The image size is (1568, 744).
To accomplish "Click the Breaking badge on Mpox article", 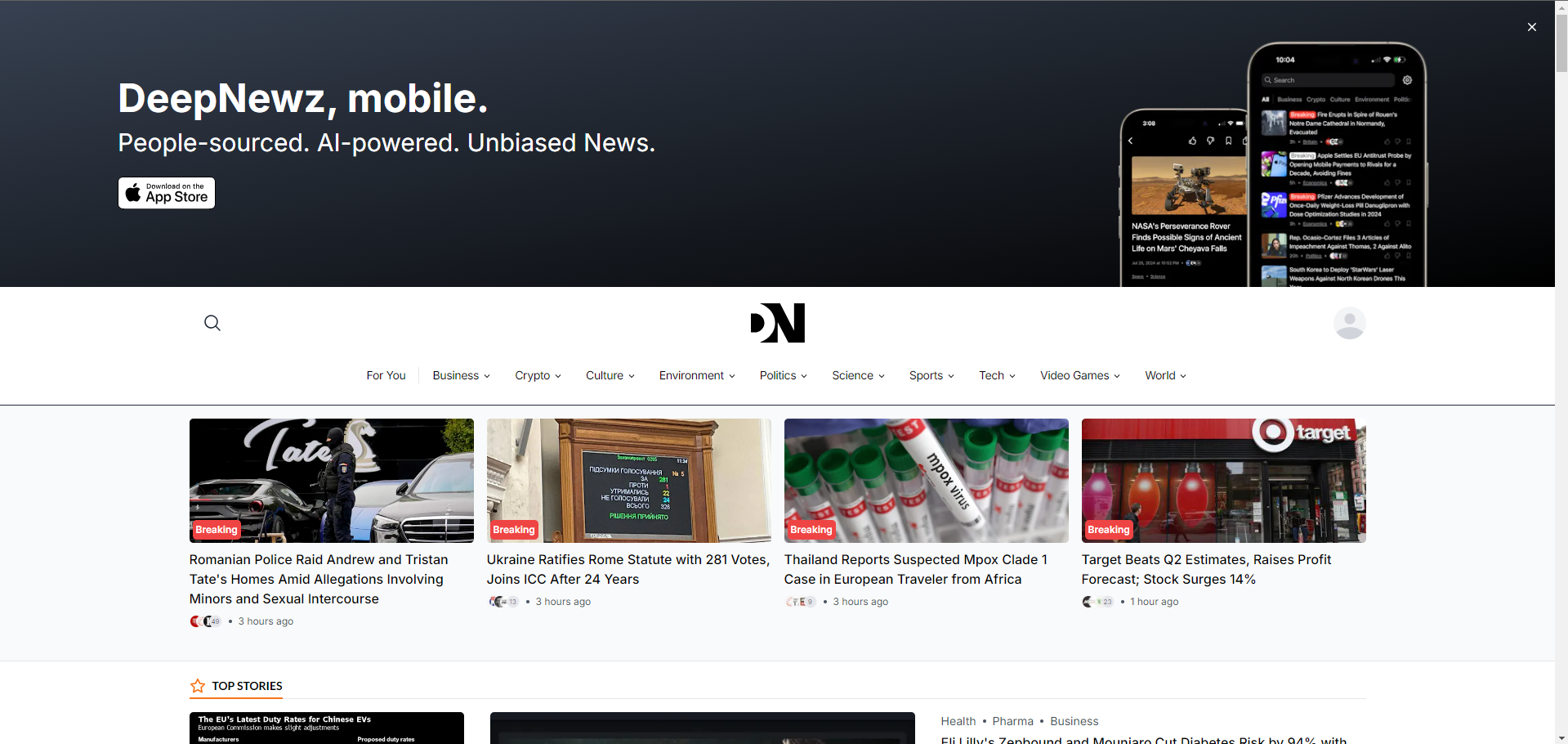I will [x=811, y=530].
